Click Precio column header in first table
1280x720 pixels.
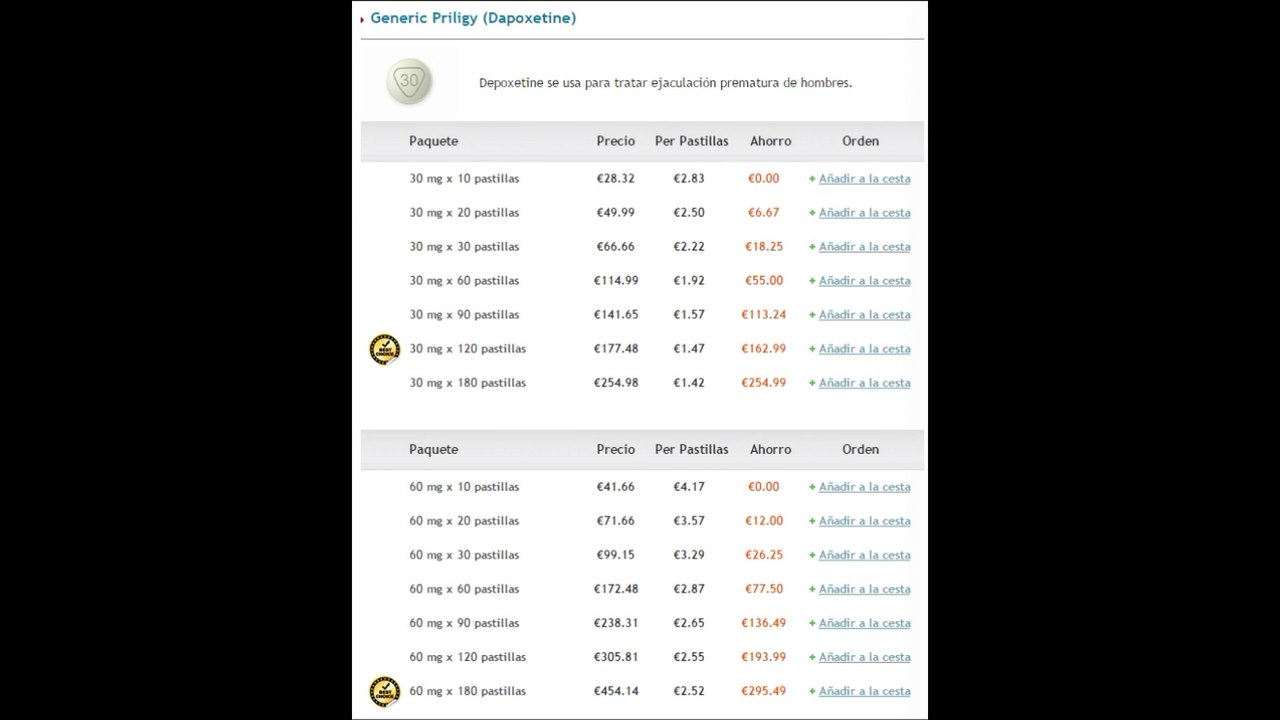616,141
